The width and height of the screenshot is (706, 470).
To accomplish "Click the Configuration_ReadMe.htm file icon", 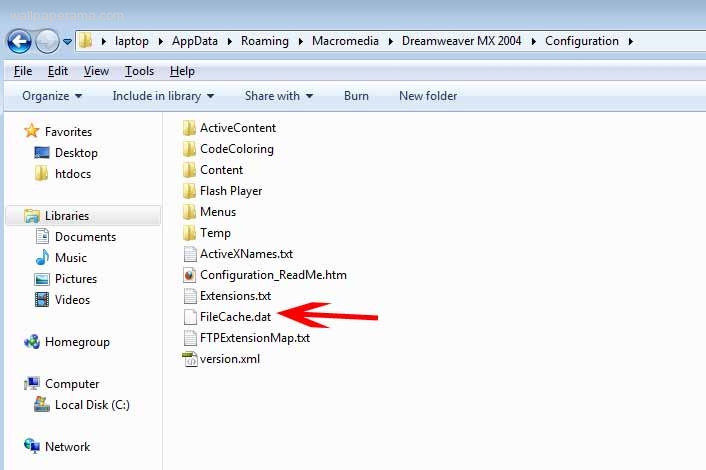I will click(x=190, y=275).
